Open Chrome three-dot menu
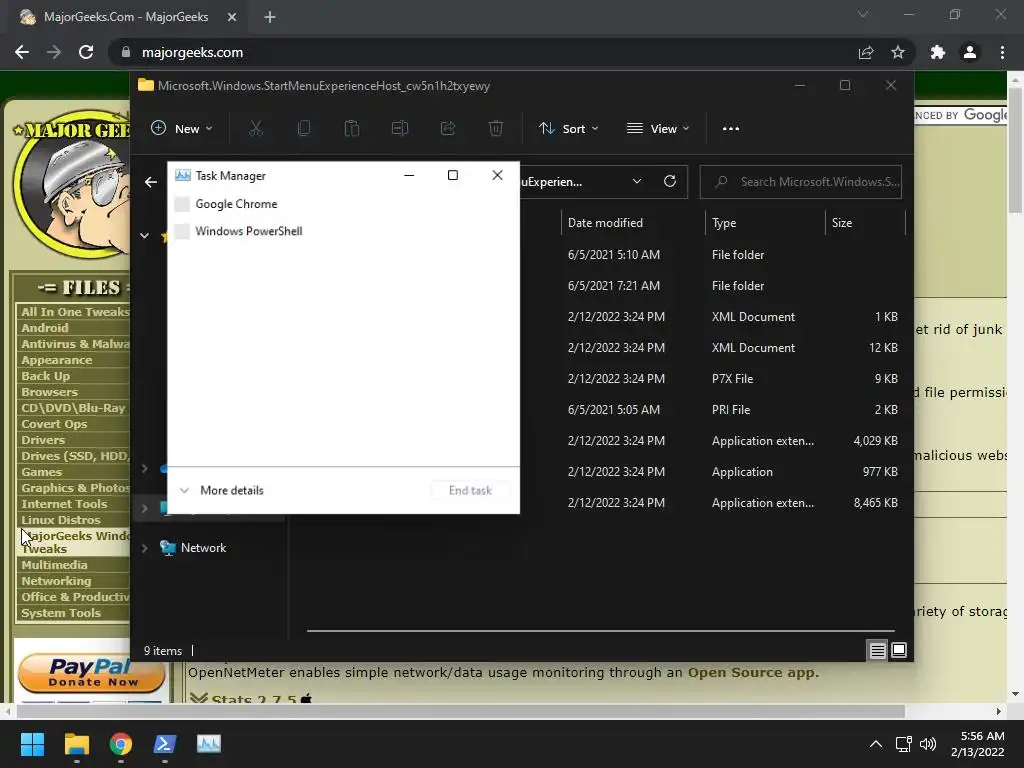Image resolution: width=1024 pixels, height=768 pixels. click(x=1002, y=52)
